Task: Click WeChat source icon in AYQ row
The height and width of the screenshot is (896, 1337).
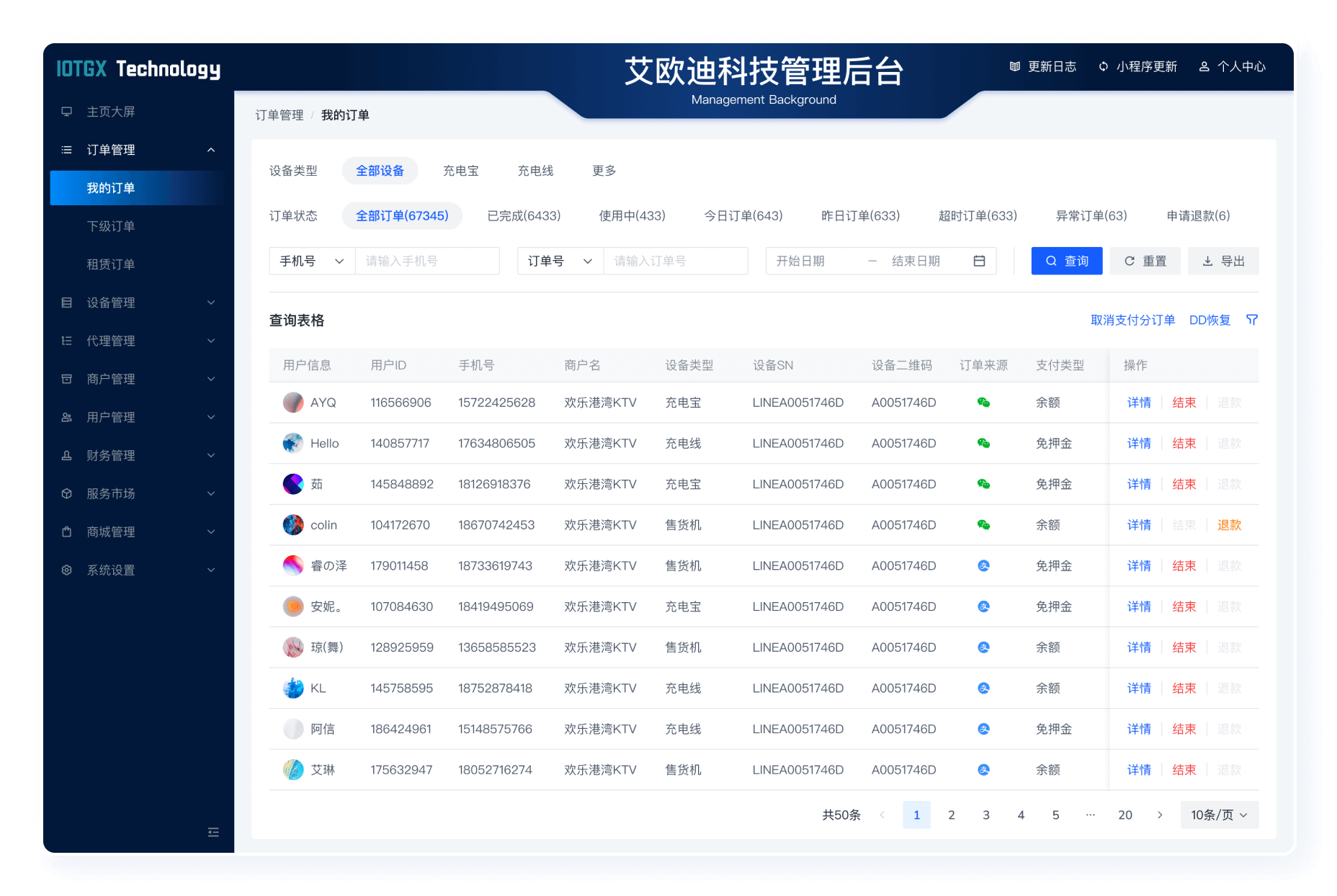Action: point(983,403)
